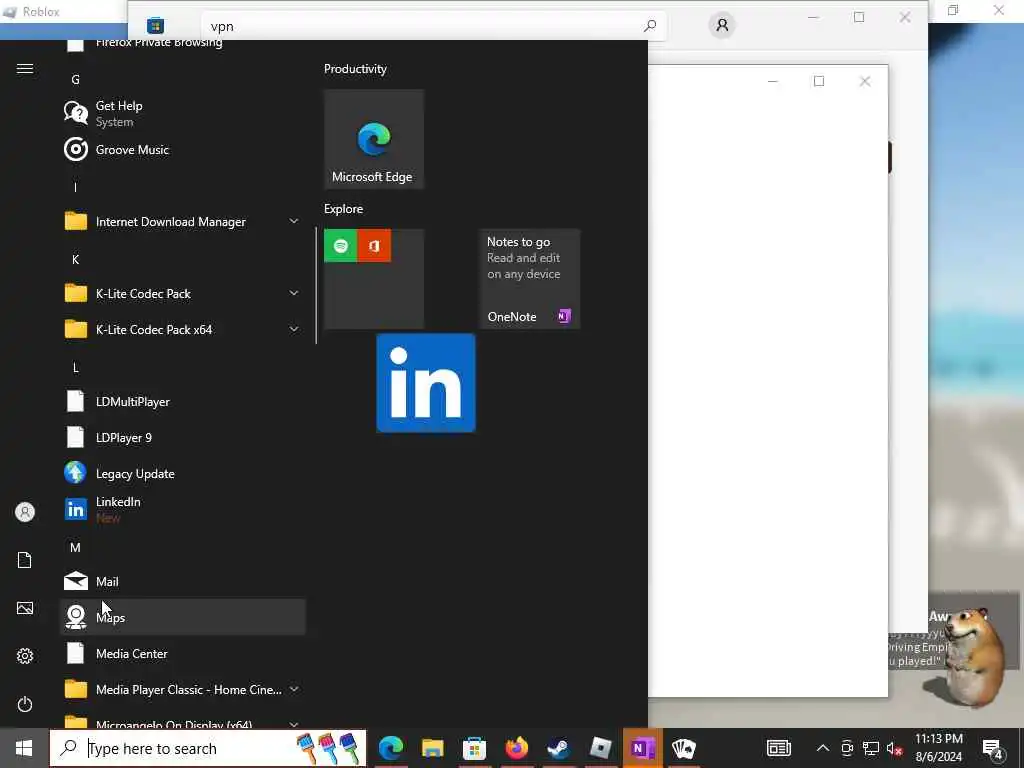Launch LDPlayer 9
The width and height of the screenshot is (1024, 768).
pos(183,437)
